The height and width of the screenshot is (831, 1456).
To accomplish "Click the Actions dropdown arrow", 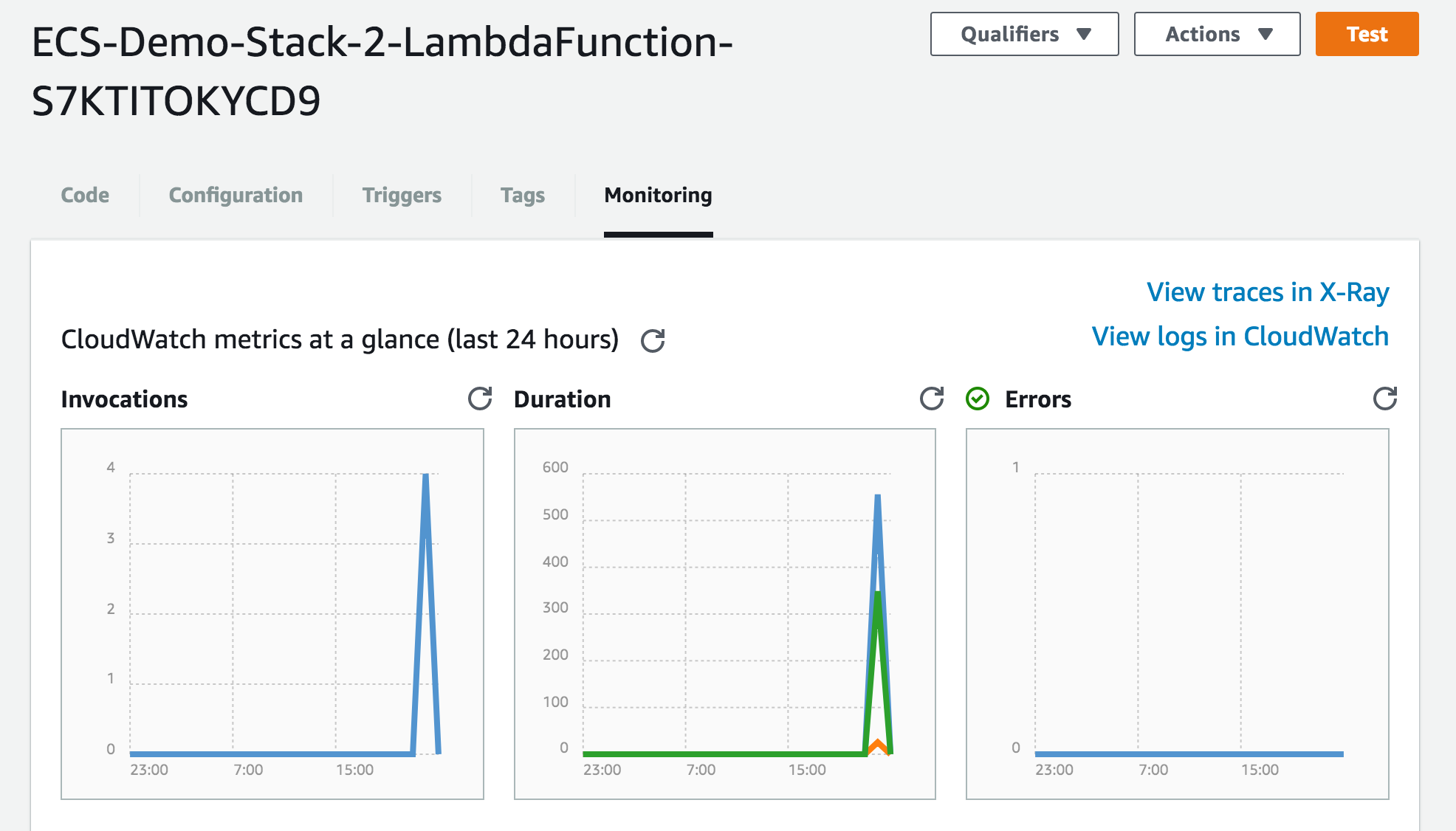I will 1266,34.
